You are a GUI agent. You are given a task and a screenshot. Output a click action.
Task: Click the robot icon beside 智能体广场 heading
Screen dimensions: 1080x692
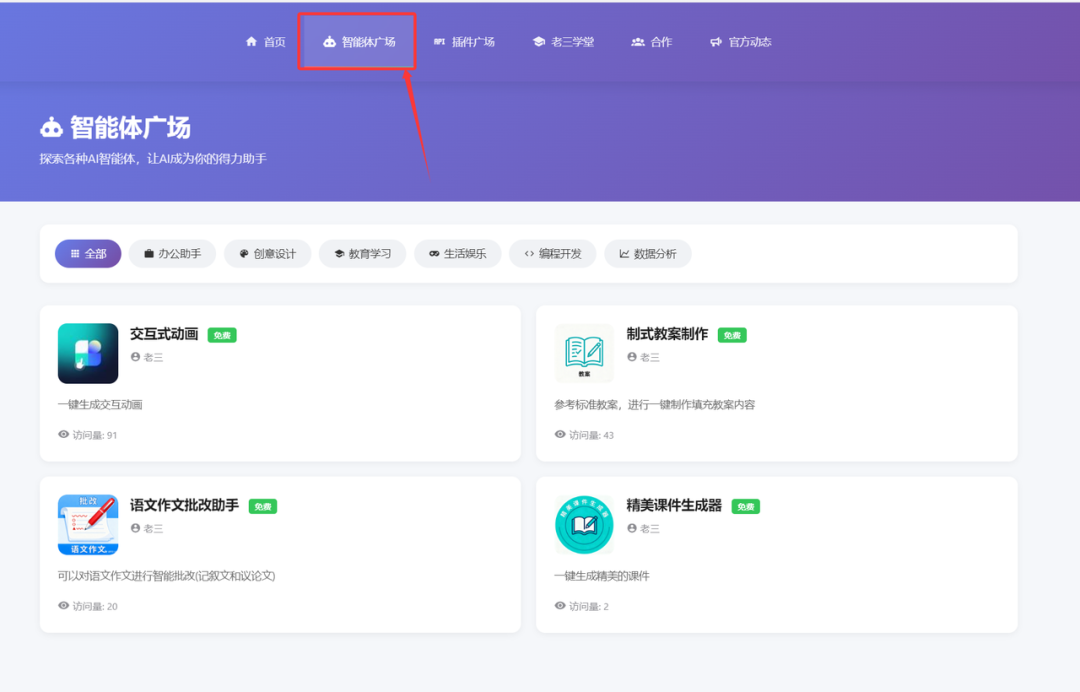pyautogui.click(x=51, y=126)
